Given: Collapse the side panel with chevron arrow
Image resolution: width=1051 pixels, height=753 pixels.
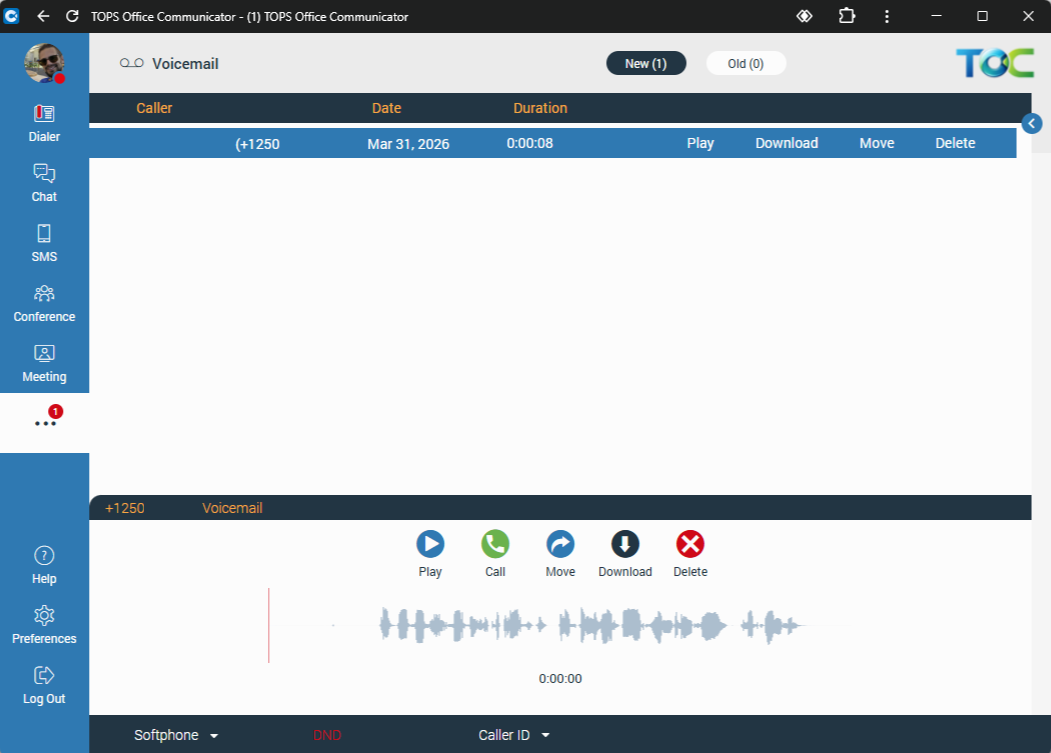Looking at the screenshot, I should [1033, 123].
